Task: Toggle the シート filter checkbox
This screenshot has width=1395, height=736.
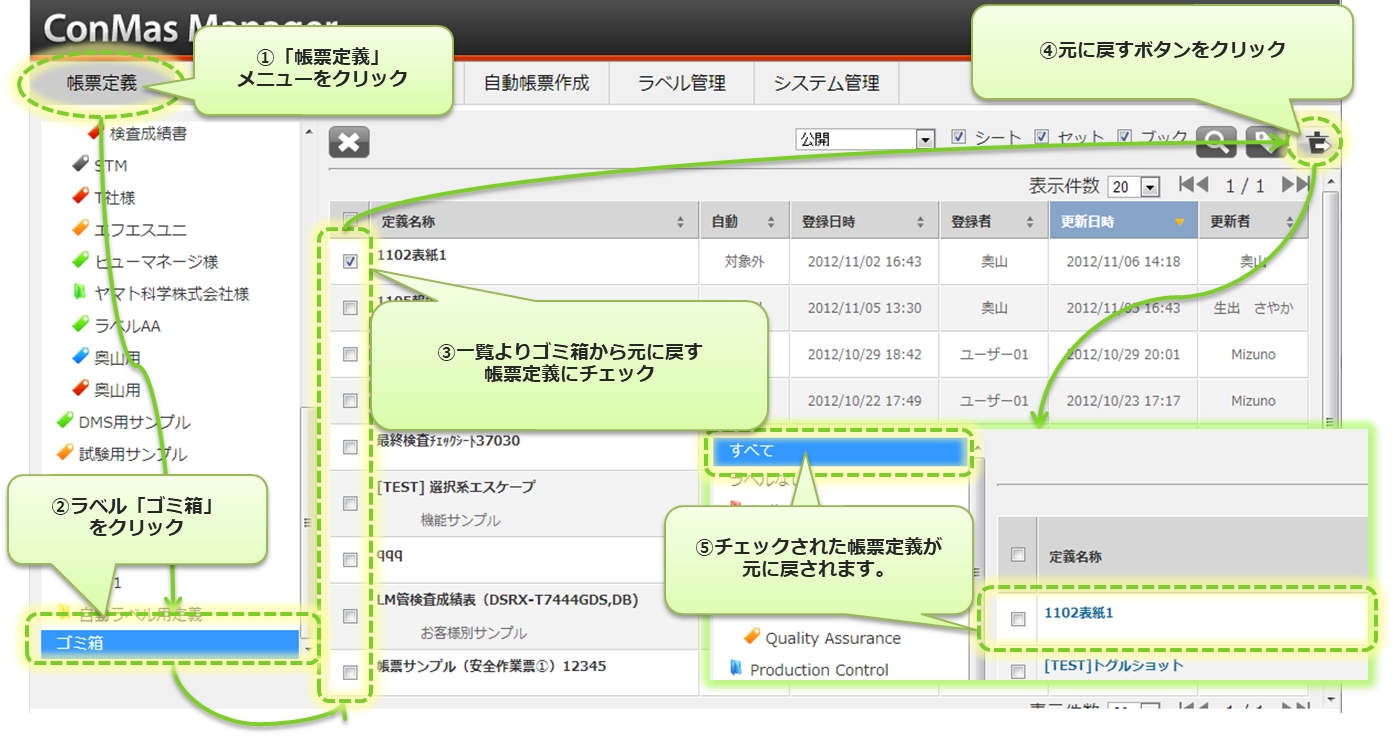Action: pos(959,137)
